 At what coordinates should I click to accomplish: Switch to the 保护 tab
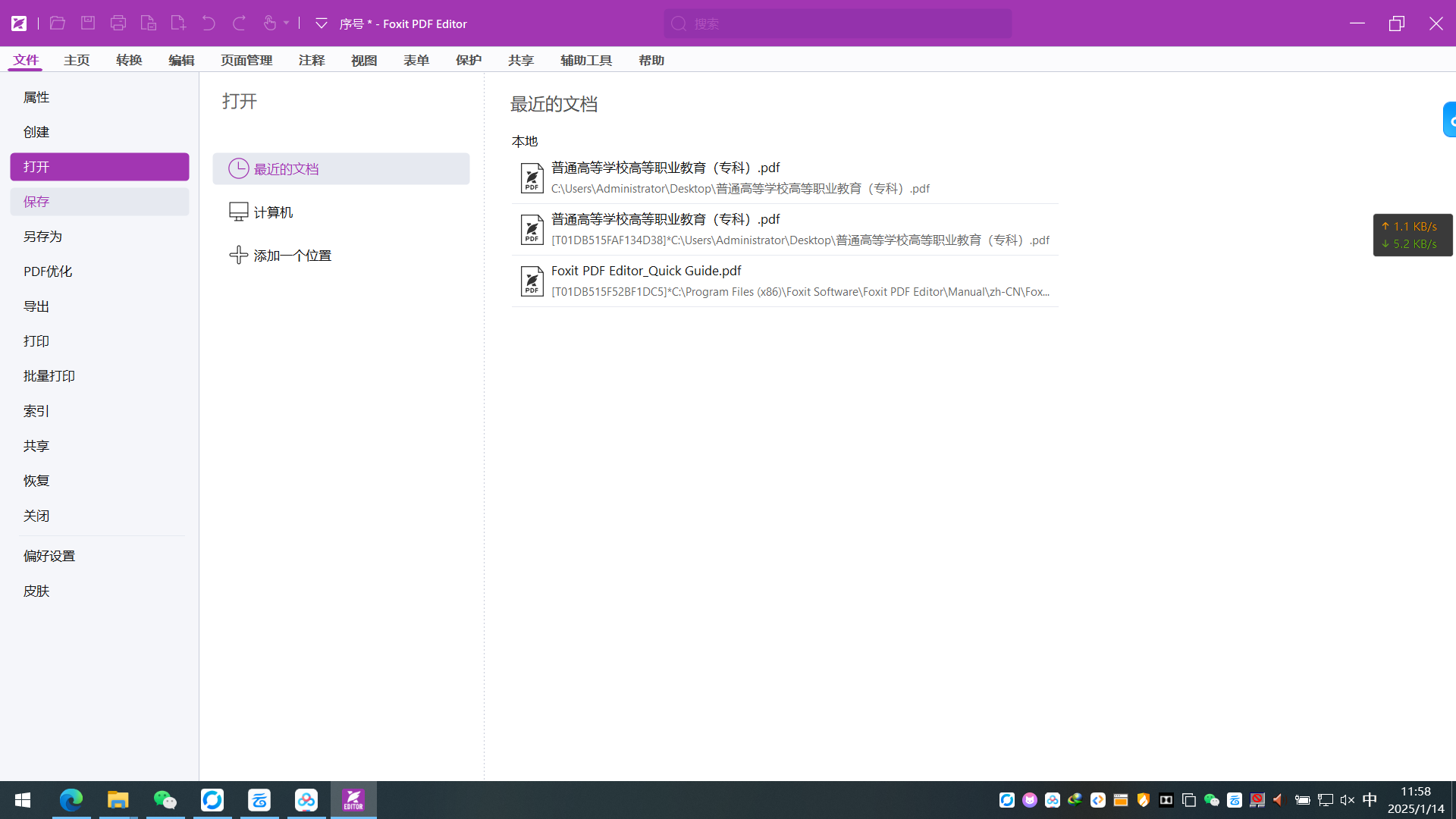pos(469,60)
